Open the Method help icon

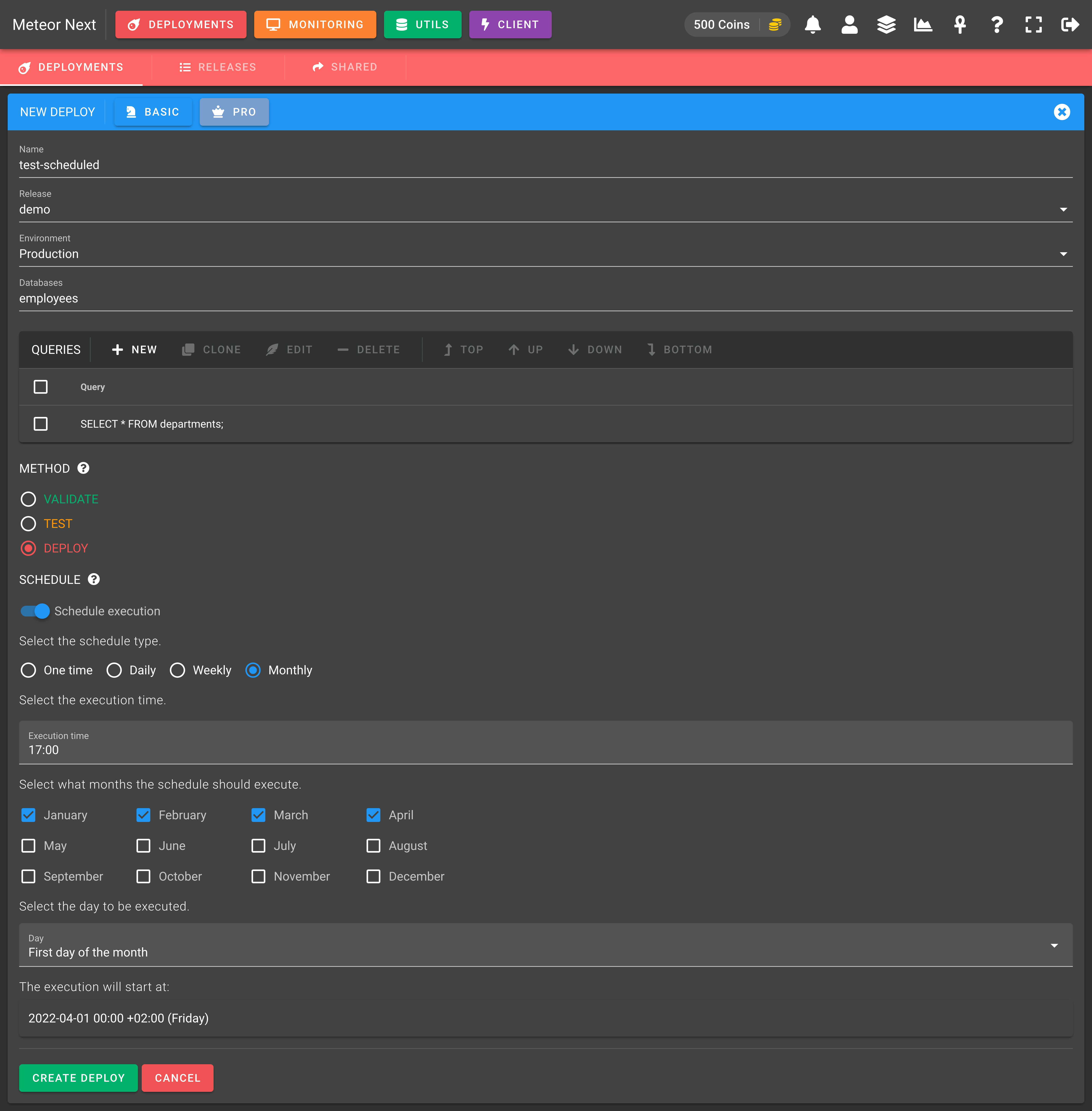pyautogui.click(x=83, y=468)
